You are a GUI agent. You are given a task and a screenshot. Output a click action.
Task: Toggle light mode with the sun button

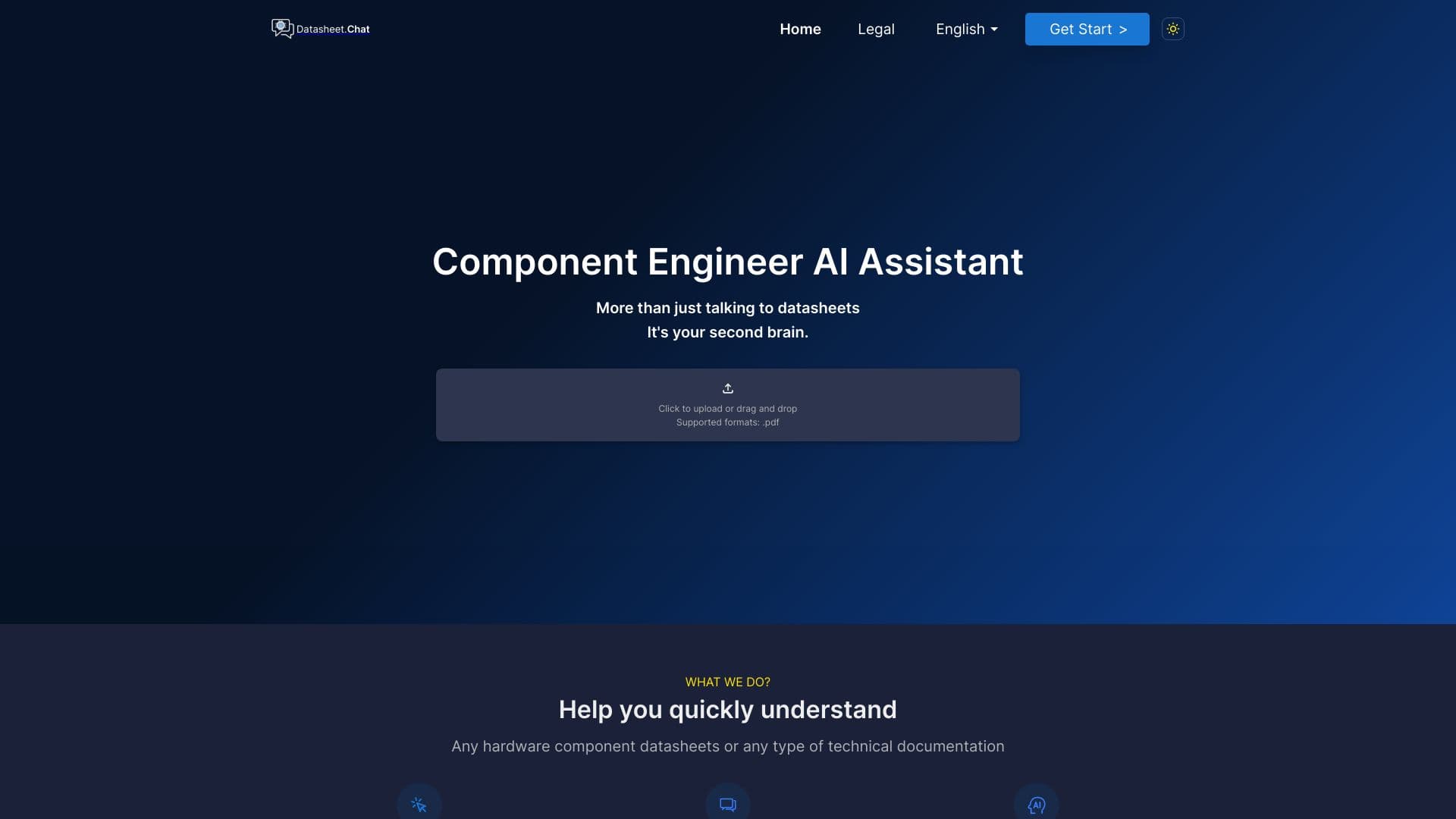tap(1172, 29)
